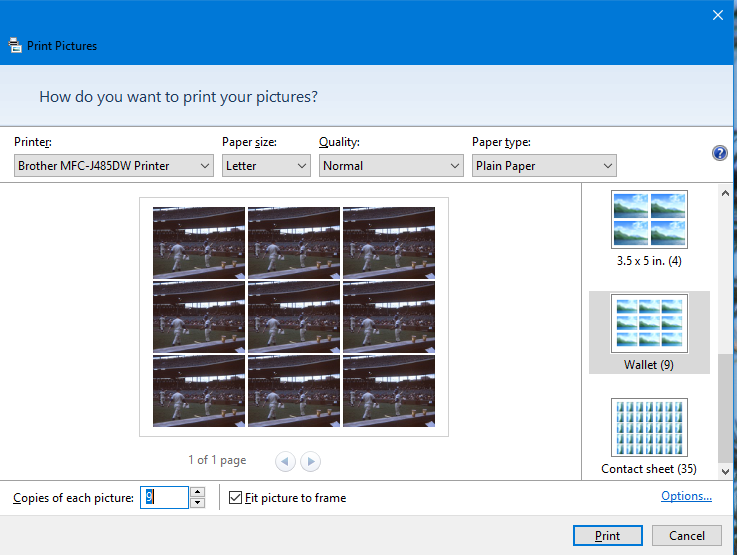The height and width of the screenshot is (555, 737).
Task: Click the Print button
Action: 607,535
